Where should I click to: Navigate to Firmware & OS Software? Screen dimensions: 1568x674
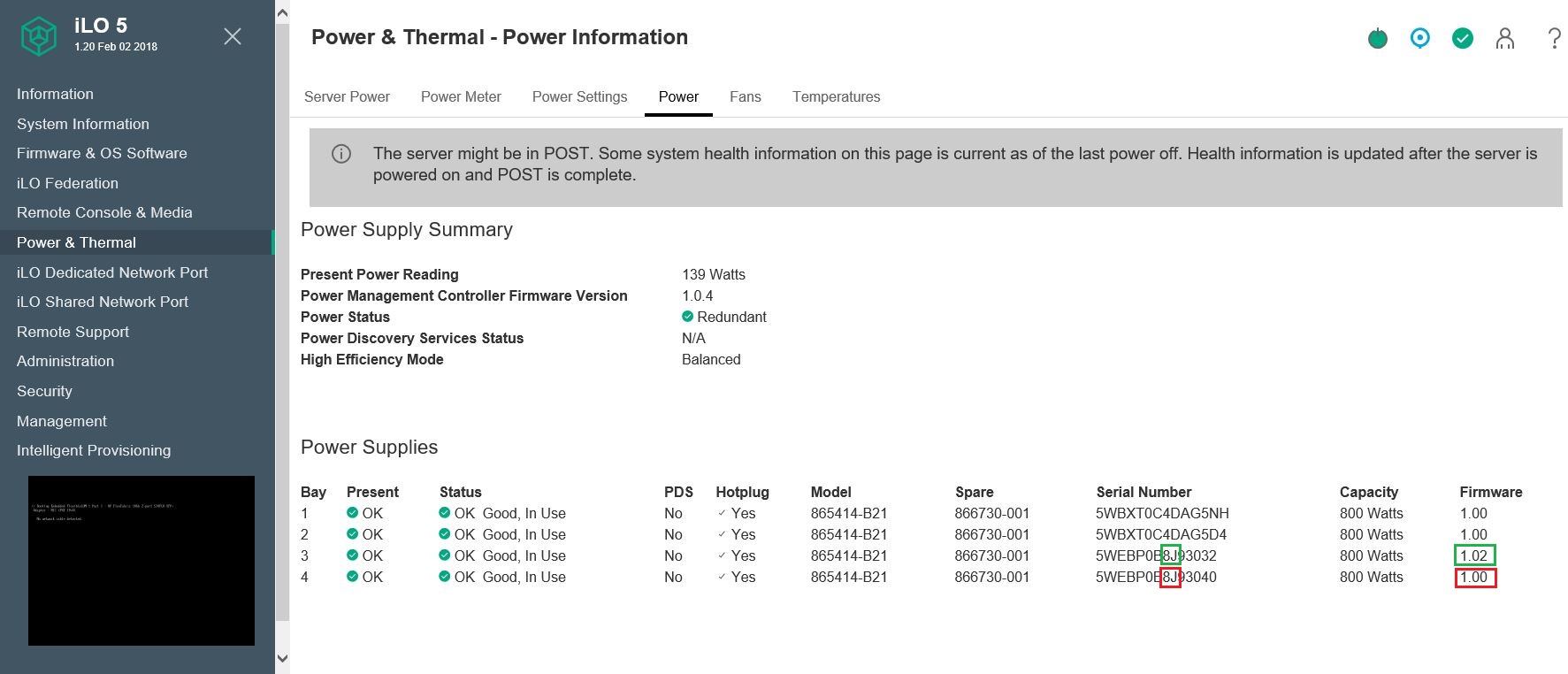pos(102,153)
